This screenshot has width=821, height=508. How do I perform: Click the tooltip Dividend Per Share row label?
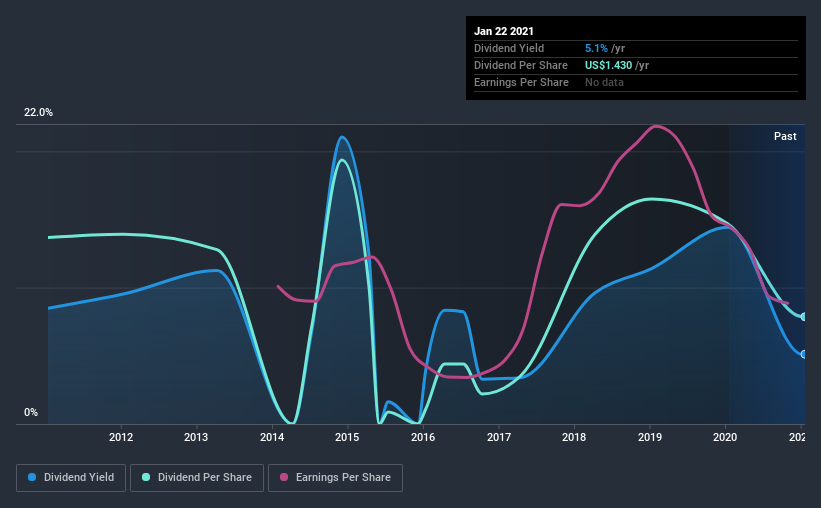tap(520, 65)
